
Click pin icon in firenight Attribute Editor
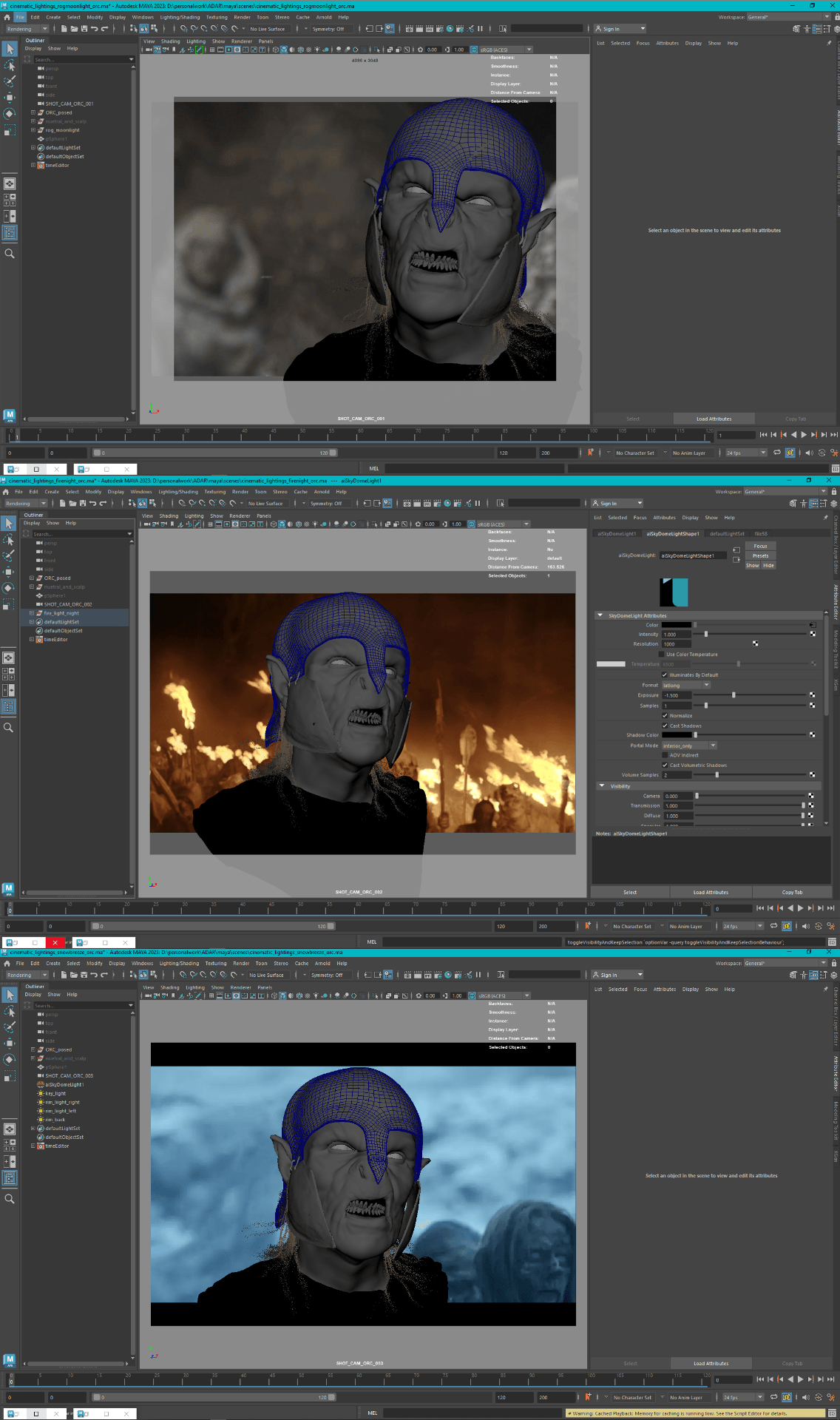pos(826,518)
